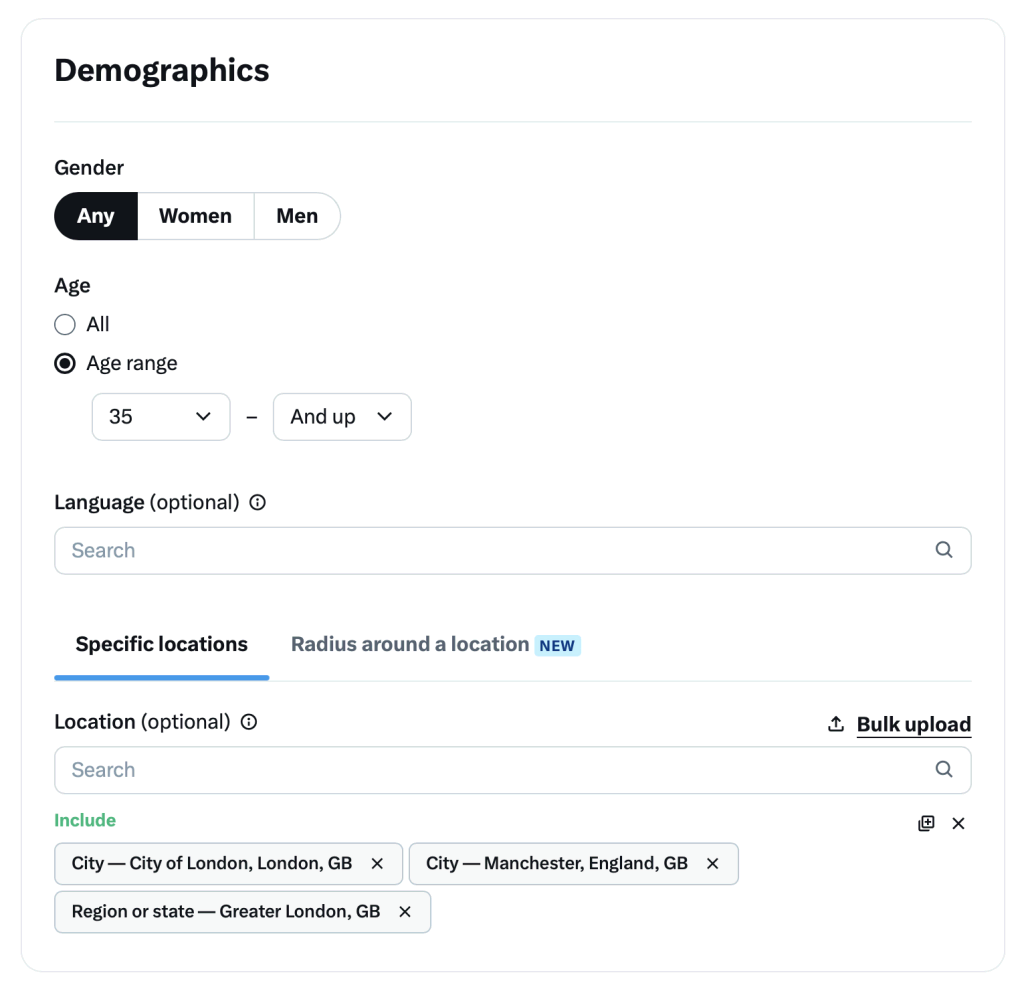This screenshot has width=1024, height=993.
Task: Open the minimum age 35 dropdown
Action: tap(161, 417)
